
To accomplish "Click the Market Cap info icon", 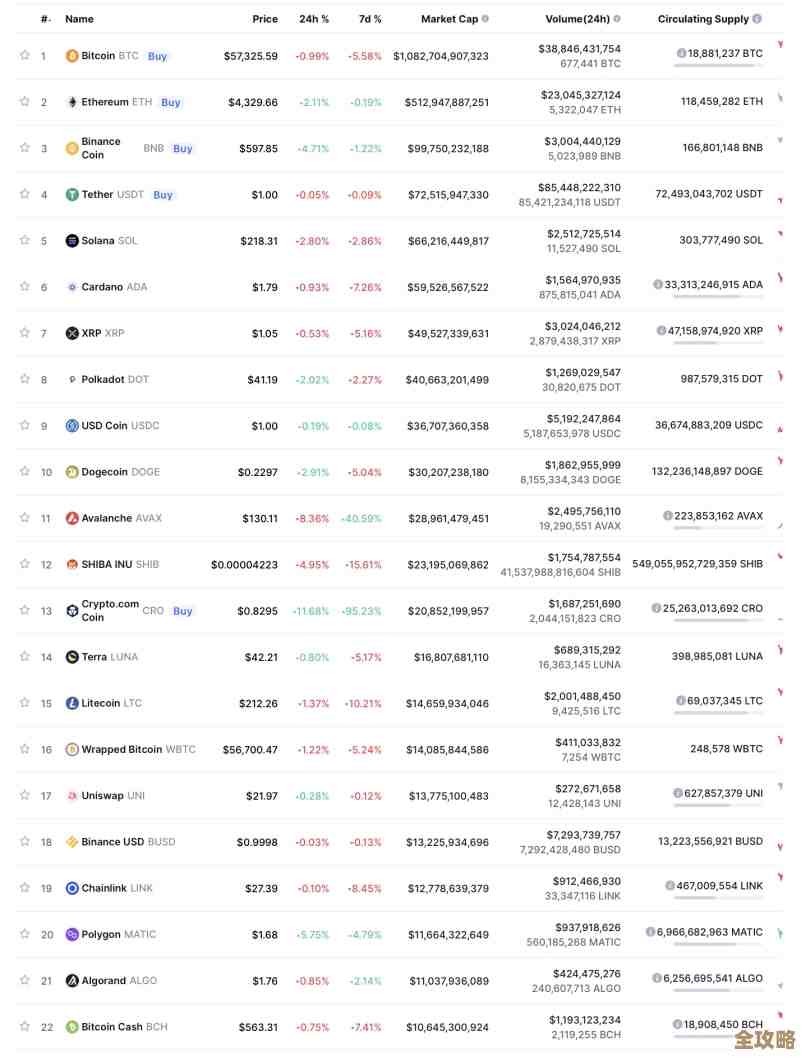I will (x=485, y=19).
